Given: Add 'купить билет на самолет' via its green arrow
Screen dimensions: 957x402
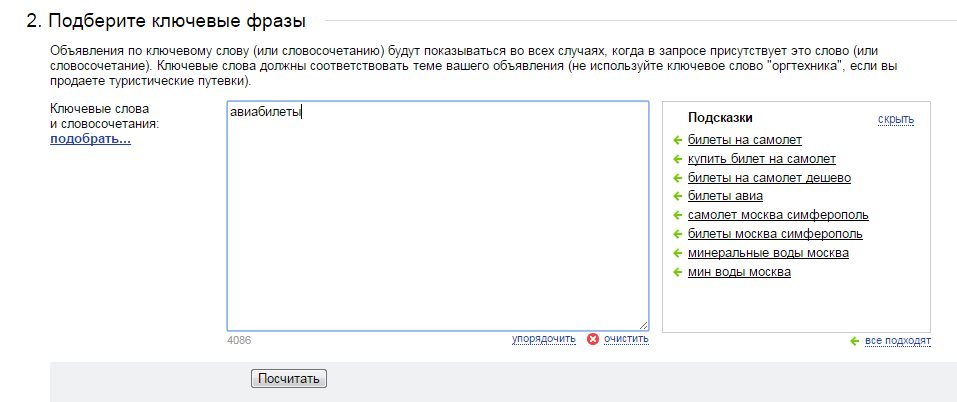Looking at the screenshot, I should (677, 159).
